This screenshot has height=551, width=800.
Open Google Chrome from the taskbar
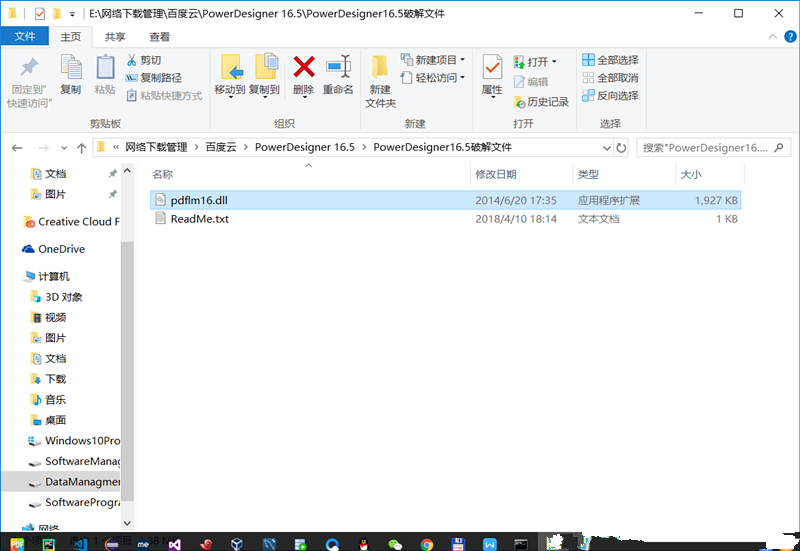[427, 544]
